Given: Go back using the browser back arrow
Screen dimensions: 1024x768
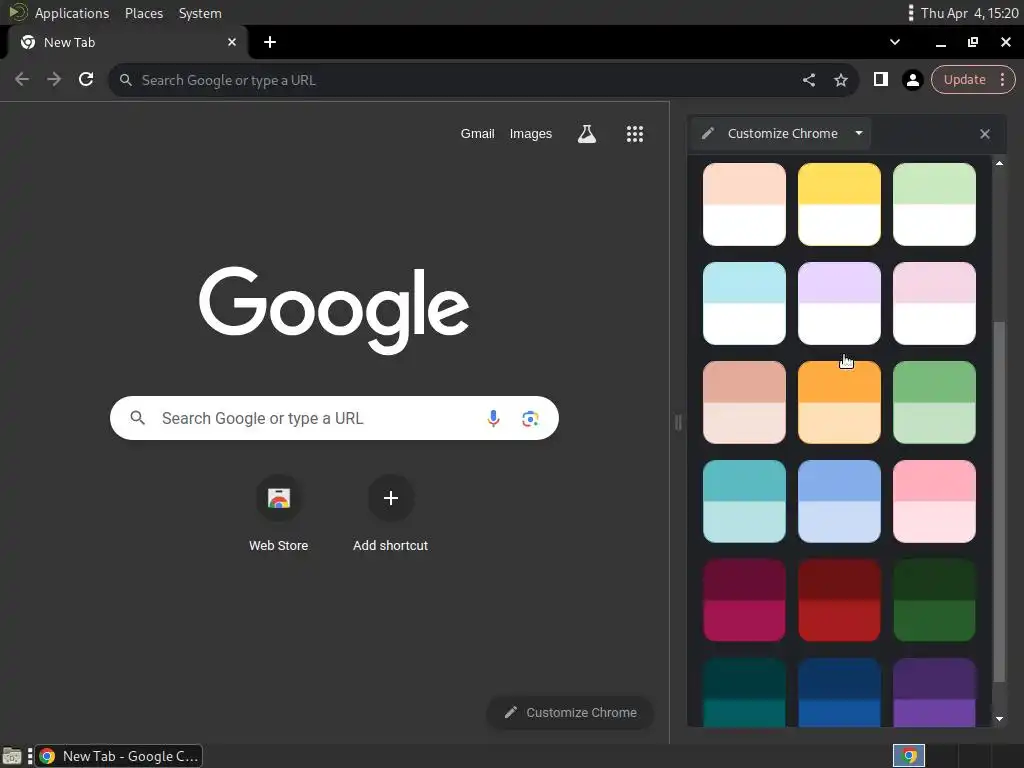Looking at the screenshot, I should pos(22,80).
